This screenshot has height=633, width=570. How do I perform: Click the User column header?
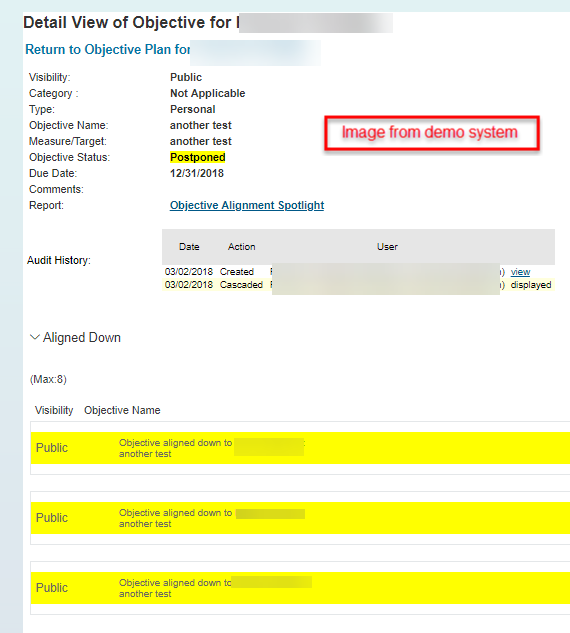(387, 247)
